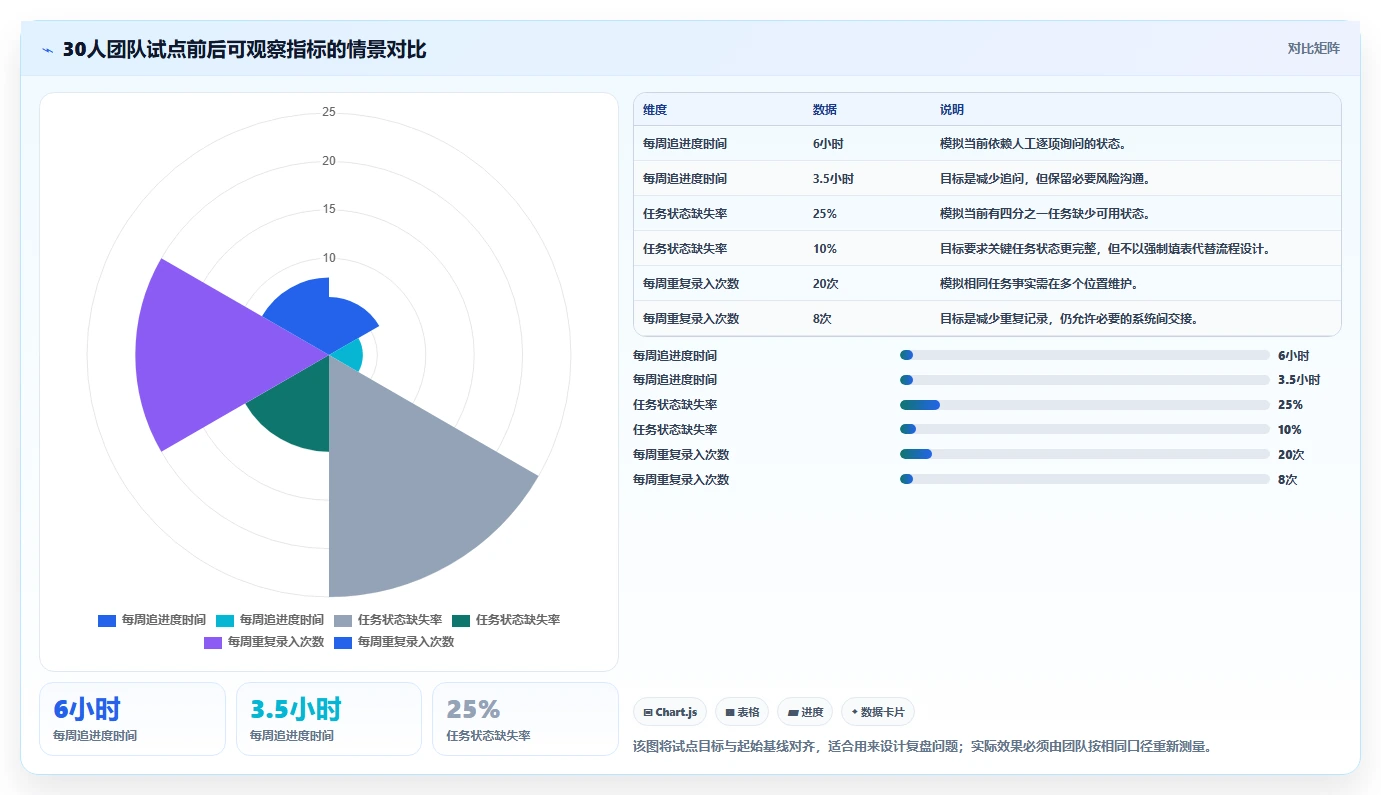
Task: Click the axis tick label 15 on the chart
Action: click(329, 209)
